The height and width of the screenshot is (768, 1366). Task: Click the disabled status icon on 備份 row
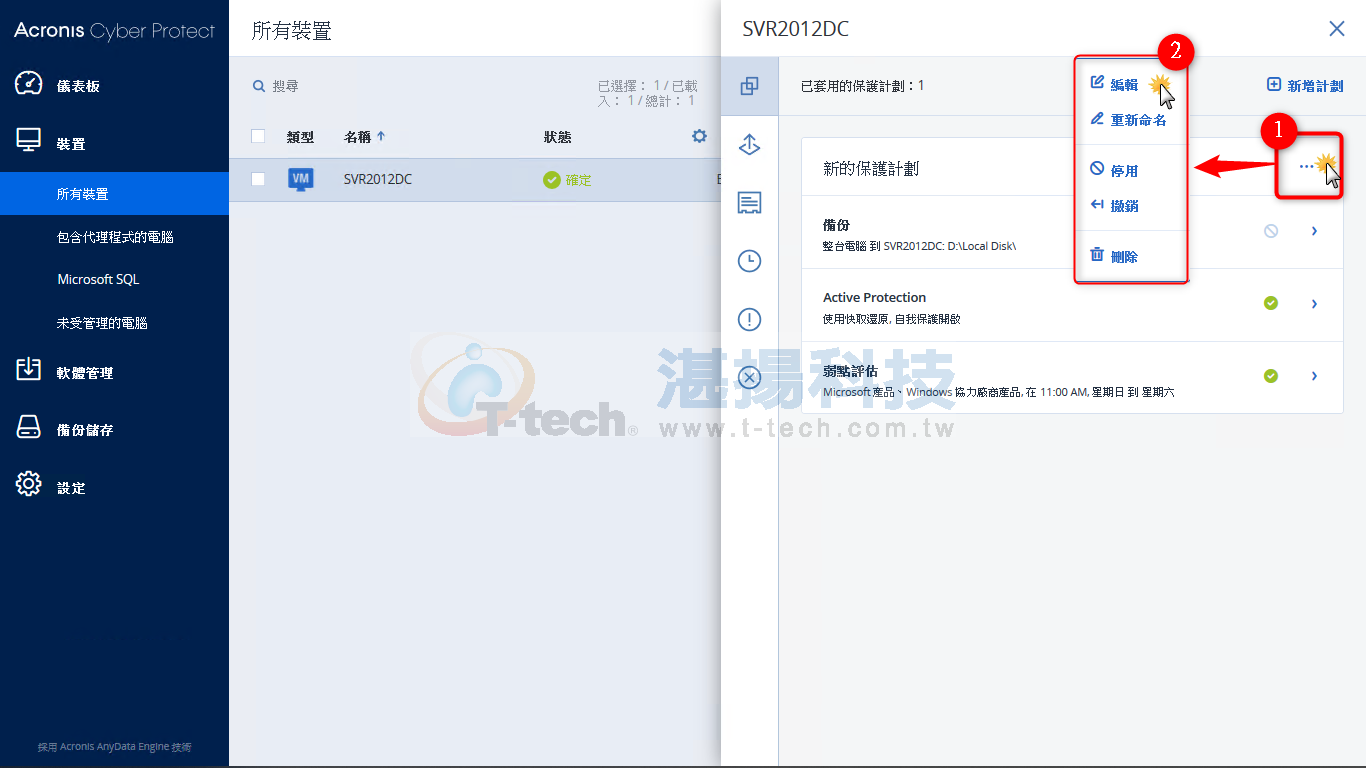(1271, 231)
